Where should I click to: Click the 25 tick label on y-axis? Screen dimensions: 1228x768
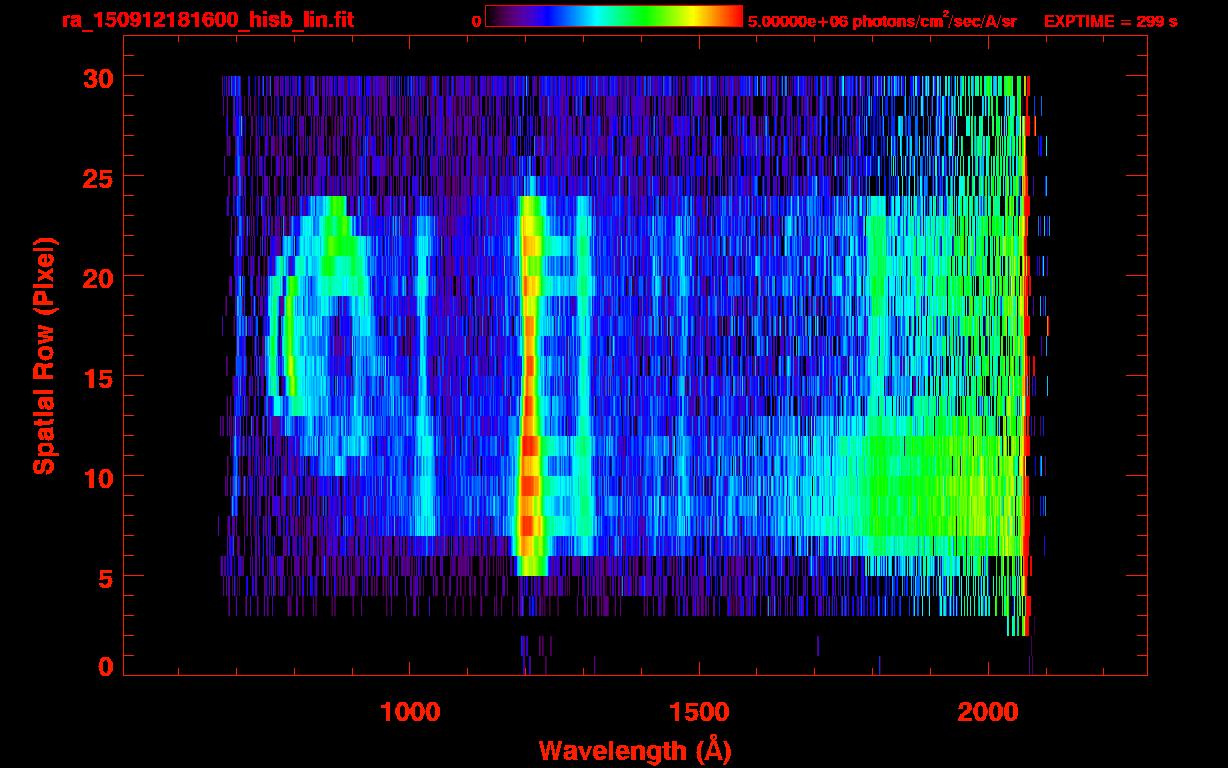click(x=96, y=177)
